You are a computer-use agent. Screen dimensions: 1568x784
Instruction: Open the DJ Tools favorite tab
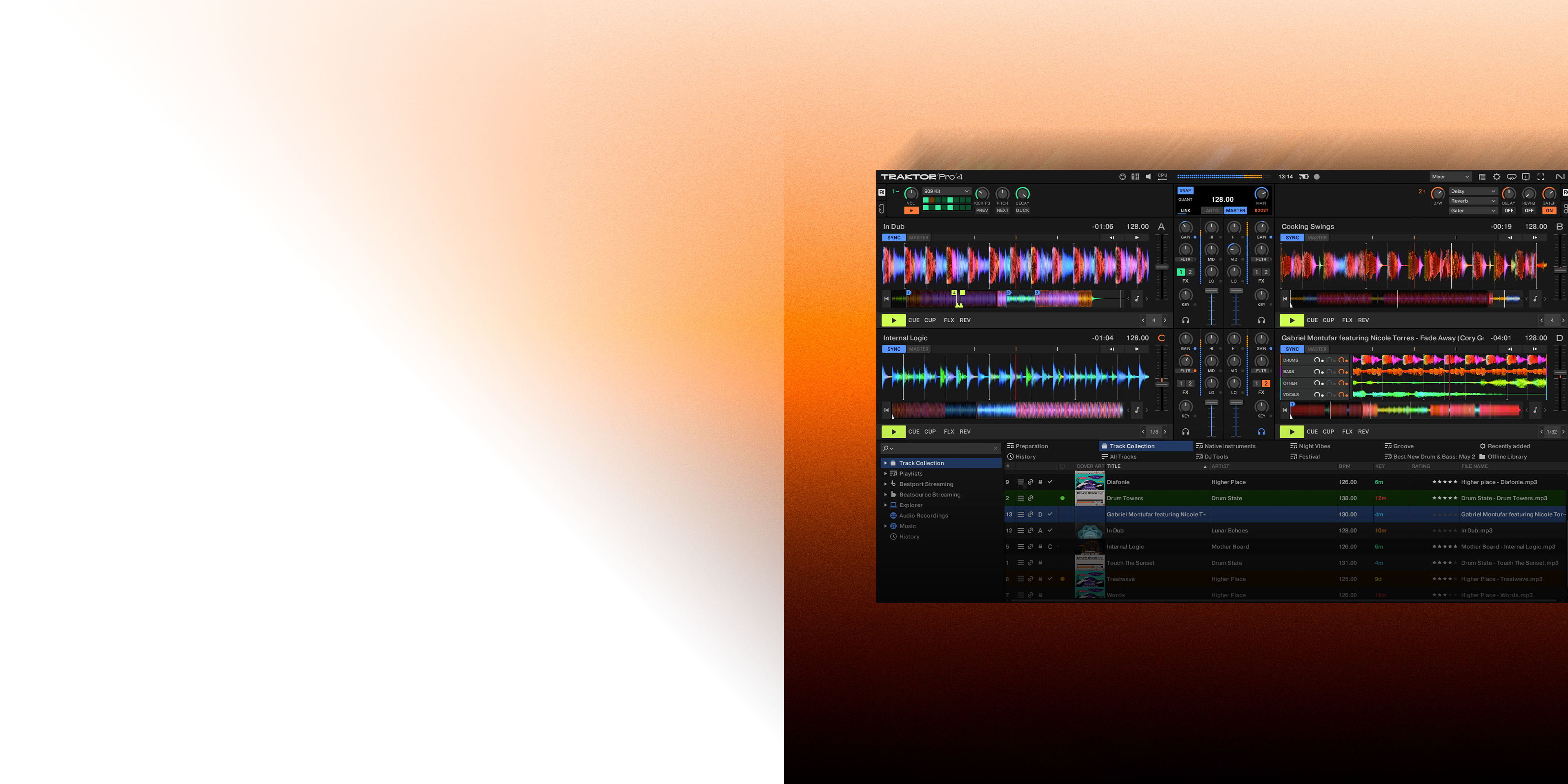click(1212, 457)
